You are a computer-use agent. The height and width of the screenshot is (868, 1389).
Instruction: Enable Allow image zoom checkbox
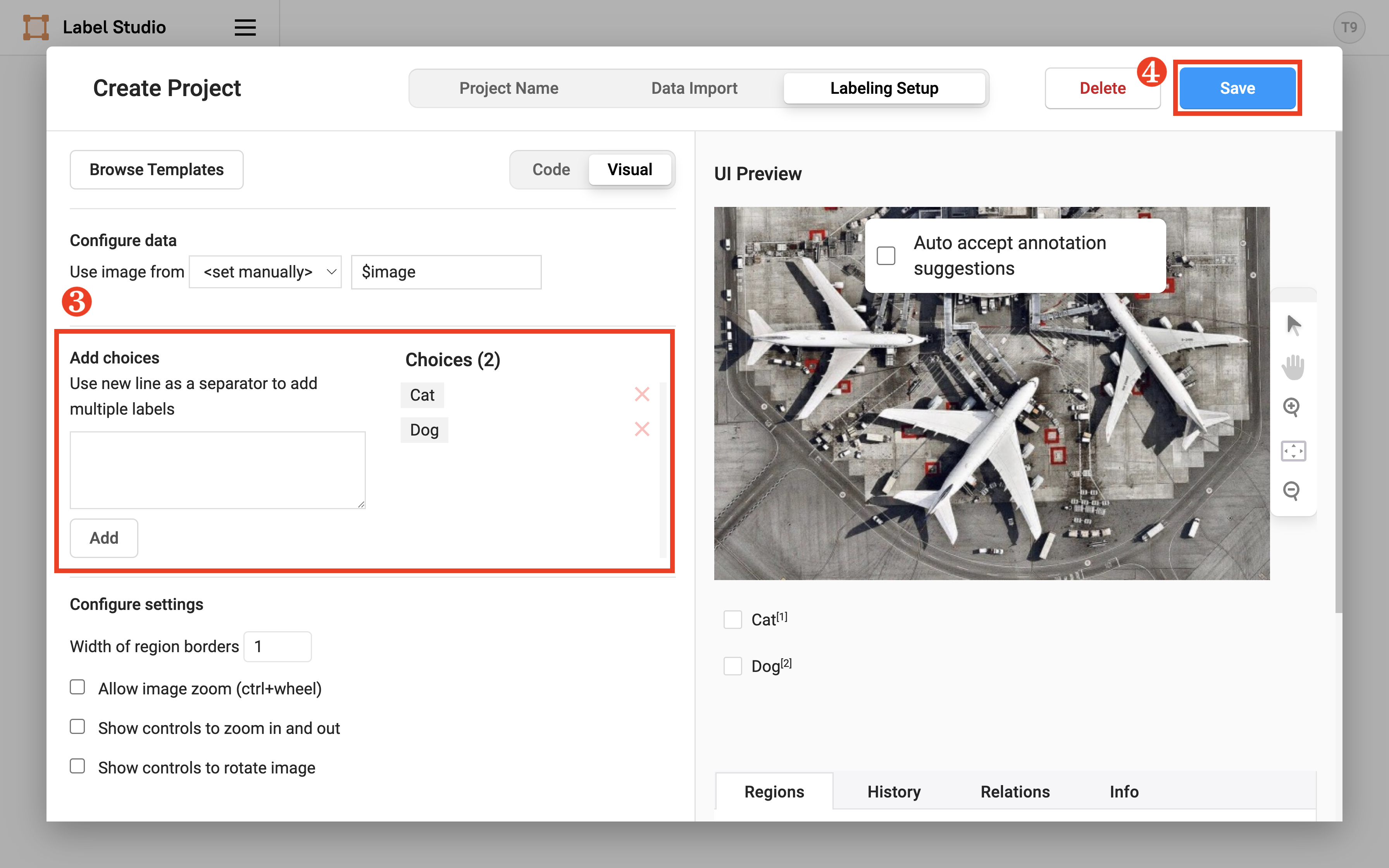pos(77,687)
